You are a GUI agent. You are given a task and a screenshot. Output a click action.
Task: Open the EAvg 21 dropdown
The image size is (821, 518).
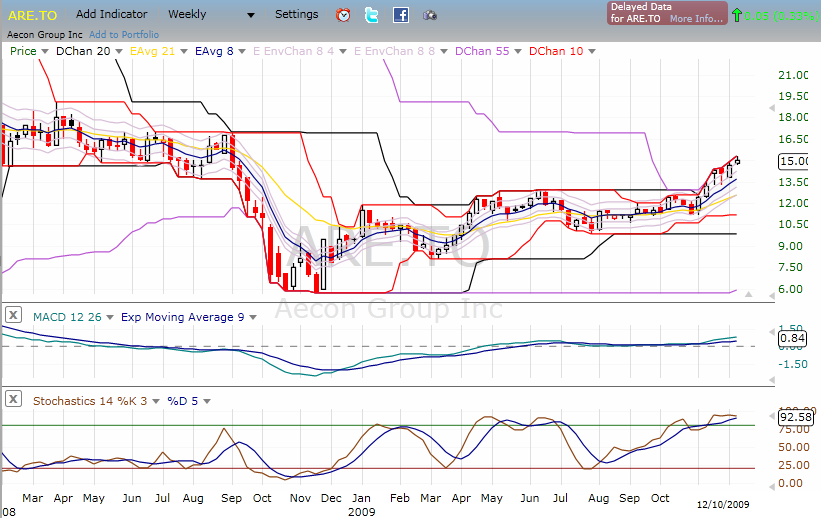(184, 51)
